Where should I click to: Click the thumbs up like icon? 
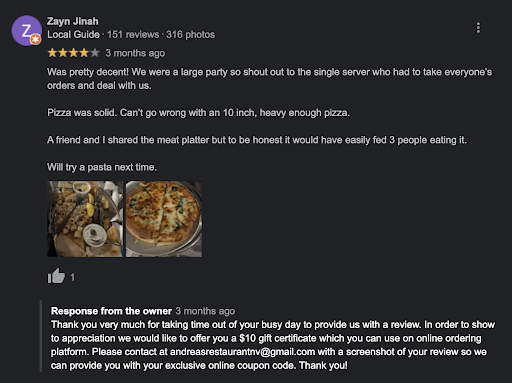[x=56, y=276]
